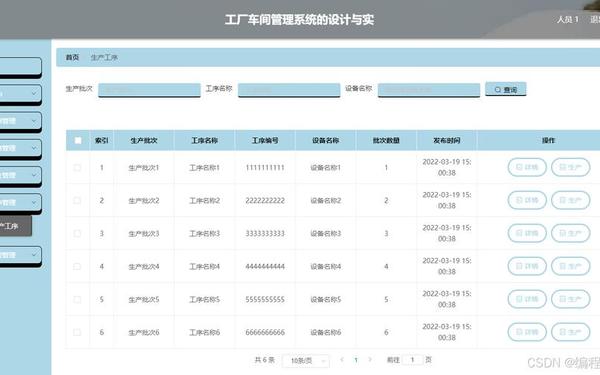The image size is (600, 375).
Task: Open 详情 details for row 生产批次1
Action: [527, 167]
